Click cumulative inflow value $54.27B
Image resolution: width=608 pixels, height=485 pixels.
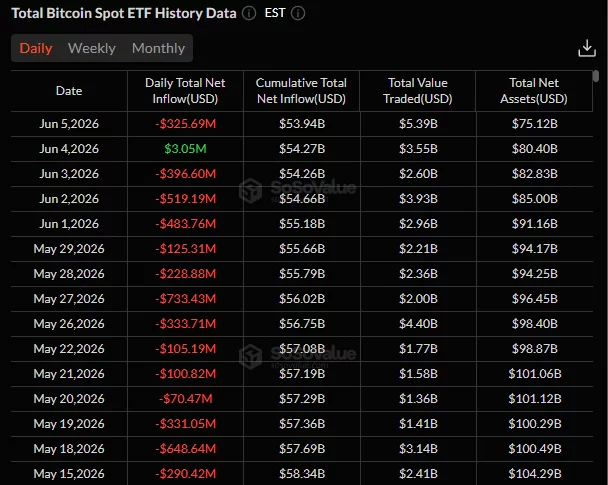(x=302, y=148)
